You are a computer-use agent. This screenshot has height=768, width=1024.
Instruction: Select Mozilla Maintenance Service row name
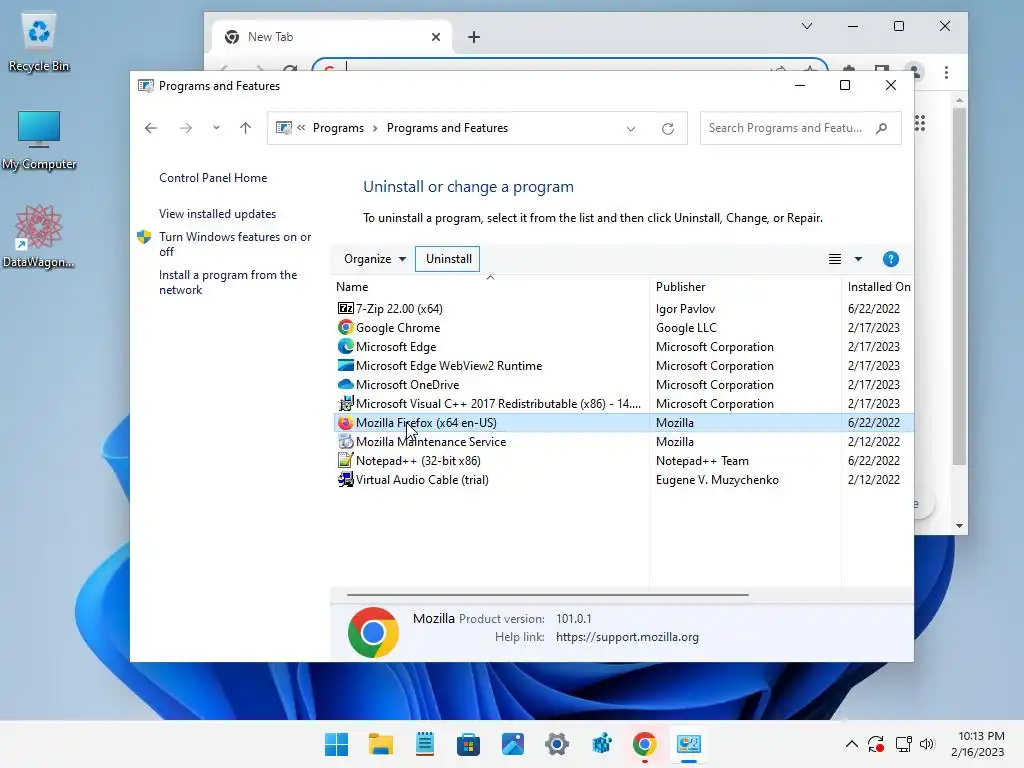point(430,441)
